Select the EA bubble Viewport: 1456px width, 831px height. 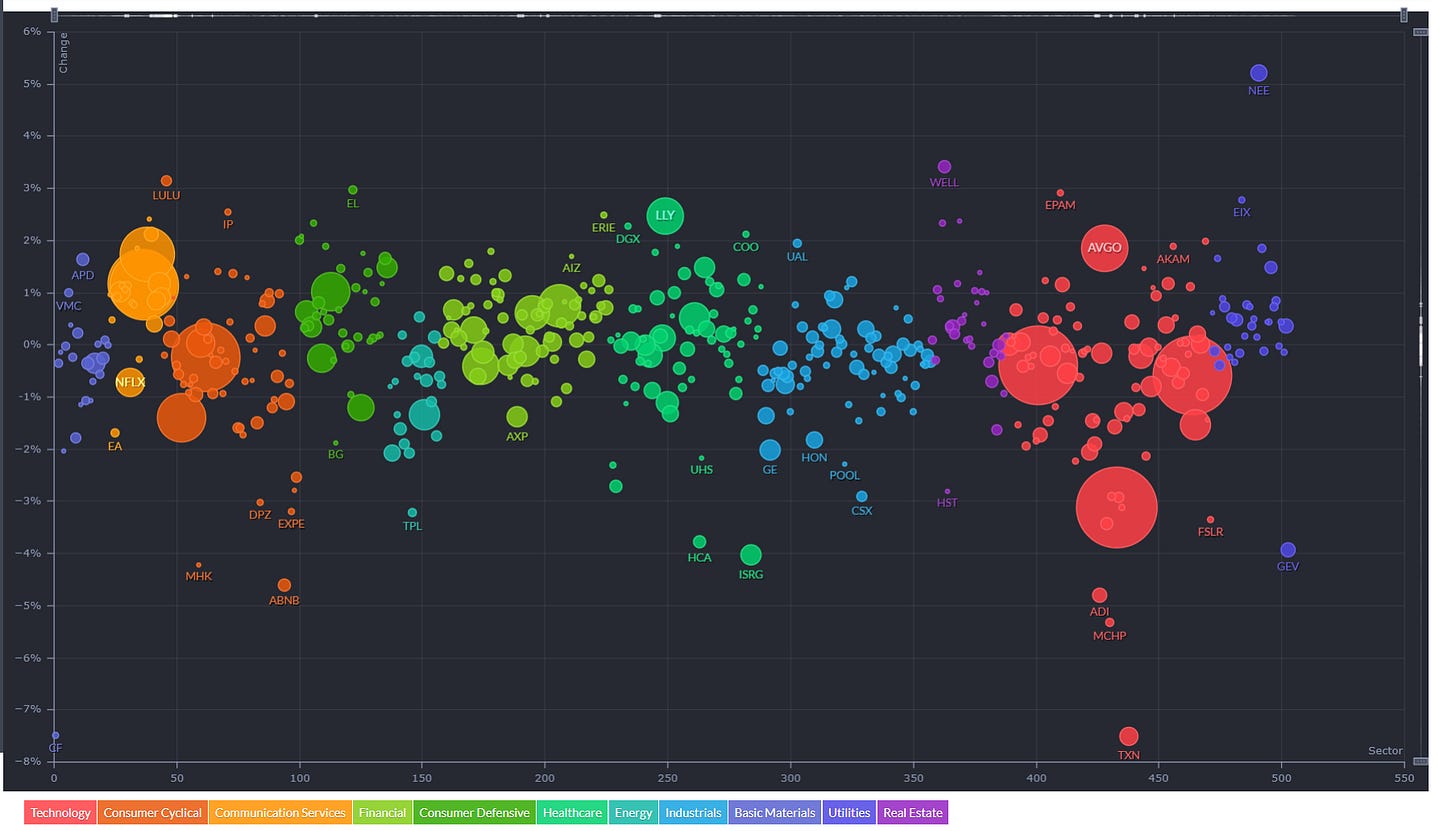115,432
